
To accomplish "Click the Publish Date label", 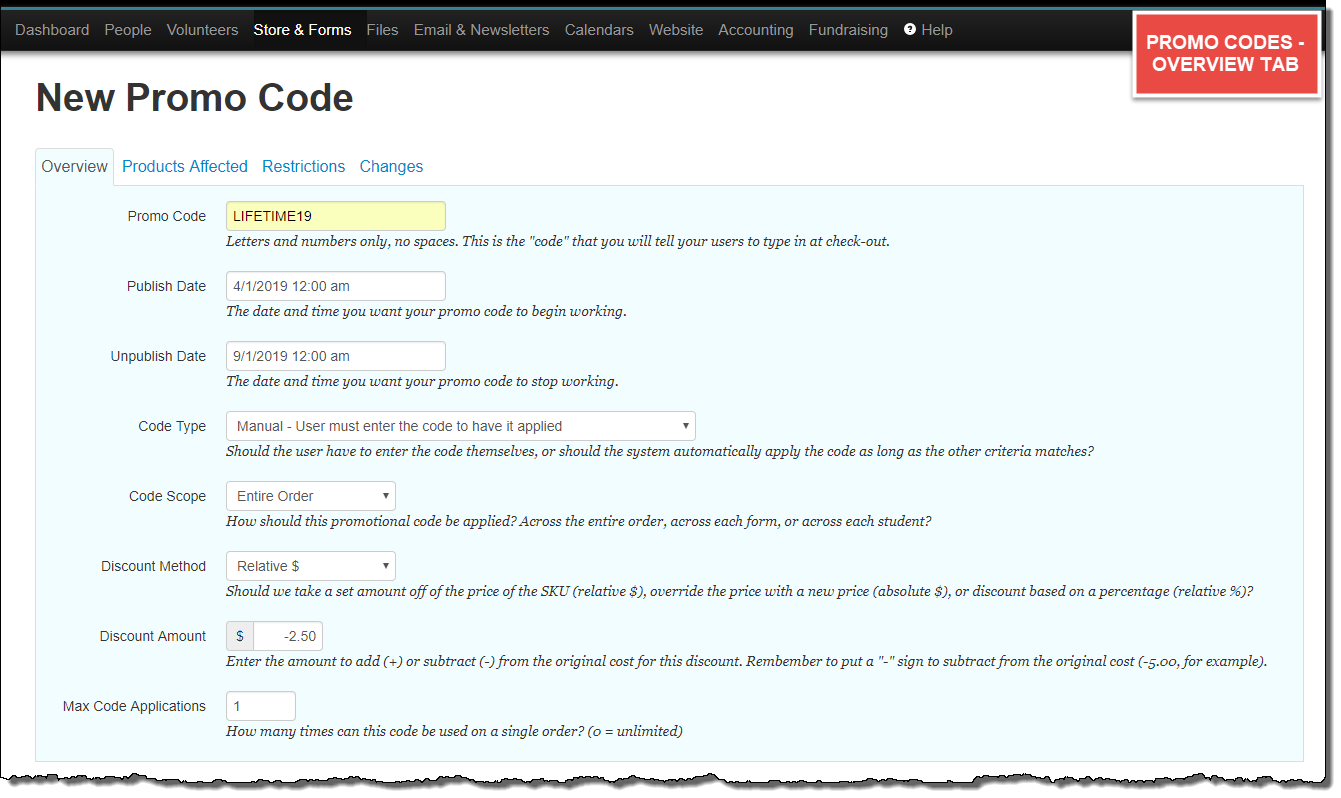I will (x=166, y=286).
